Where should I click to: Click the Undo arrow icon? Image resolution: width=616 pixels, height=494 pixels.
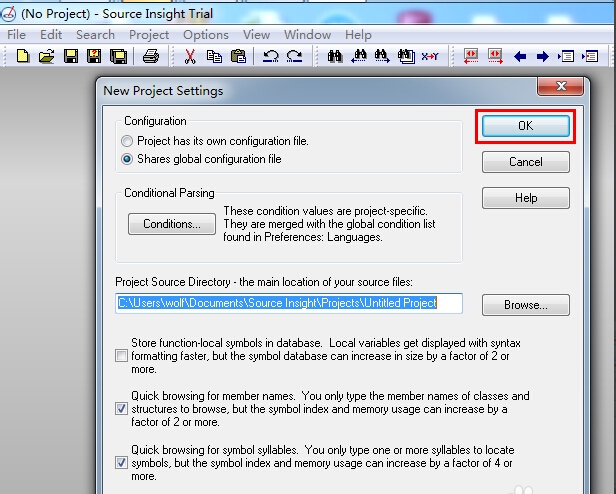pyautogui.click(x=270, y=57)
